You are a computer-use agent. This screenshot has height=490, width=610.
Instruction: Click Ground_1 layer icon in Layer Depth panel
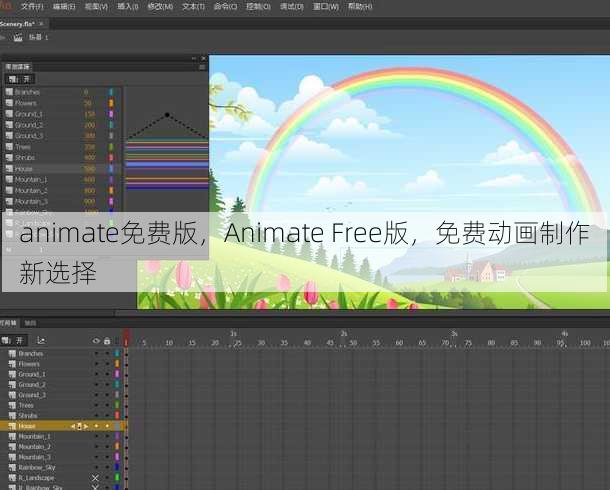coord(9,114)
